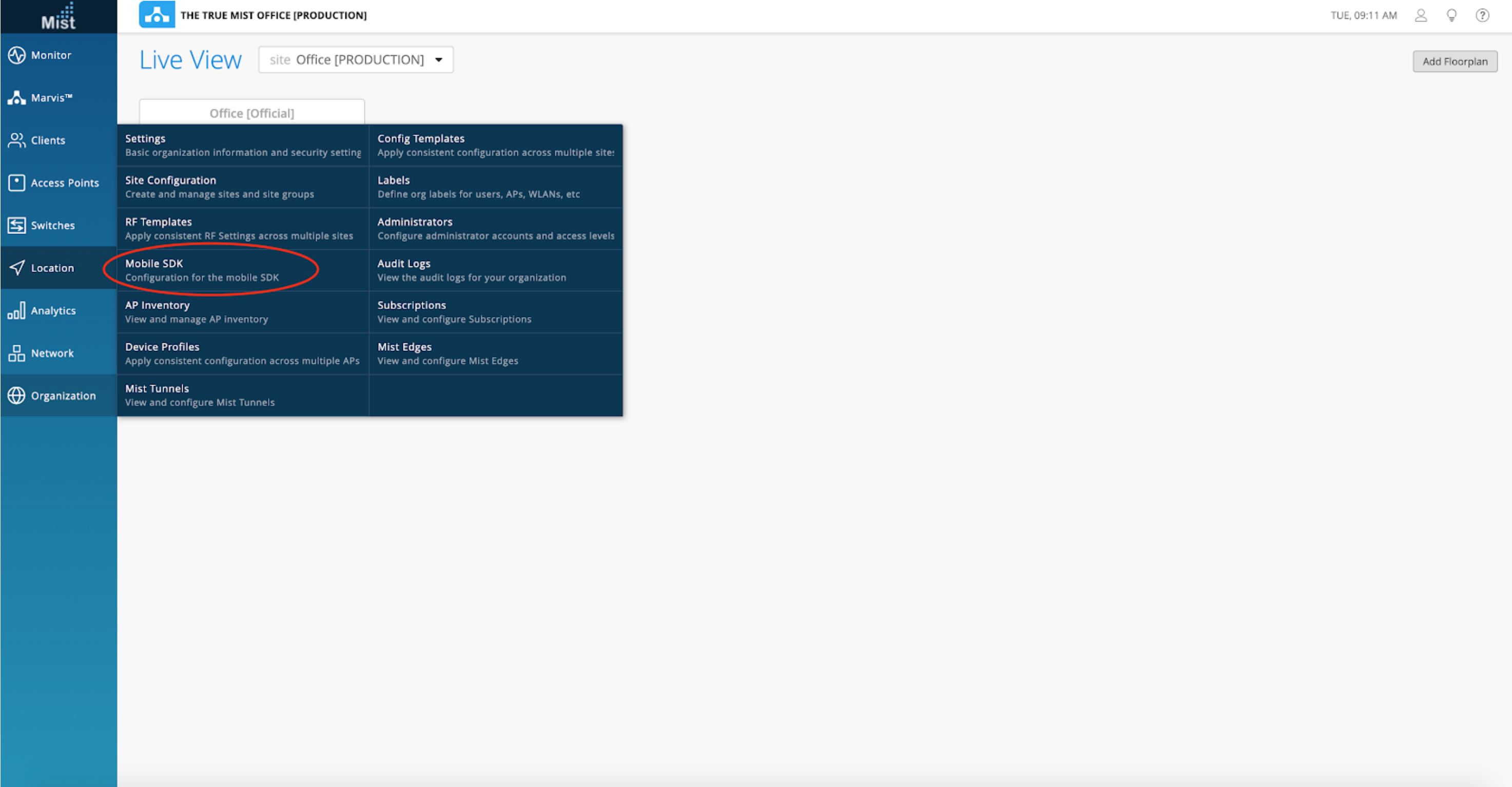This screenshot has width=1512, height=787.
Task: Click the Network topology icon
Action: click(x=16, y=353)
